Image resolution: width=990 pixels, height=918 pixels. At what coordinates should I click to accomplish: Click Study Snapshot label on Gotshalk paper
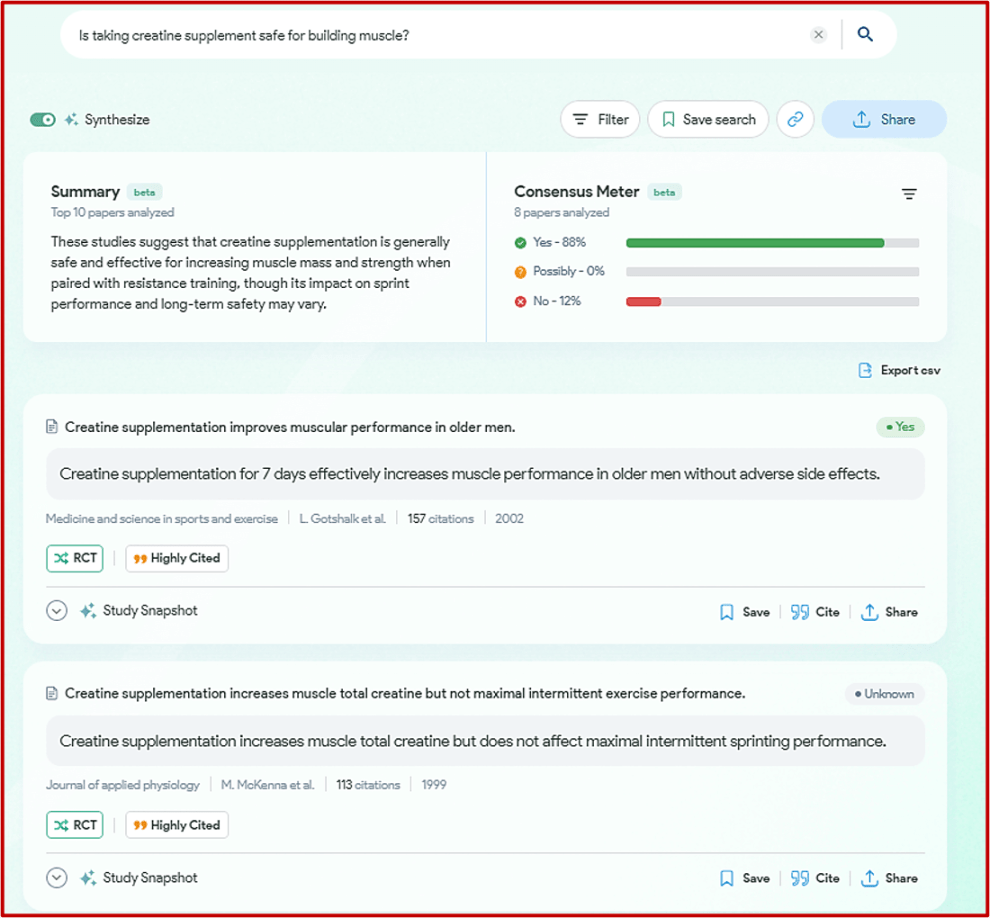[150, 611]
